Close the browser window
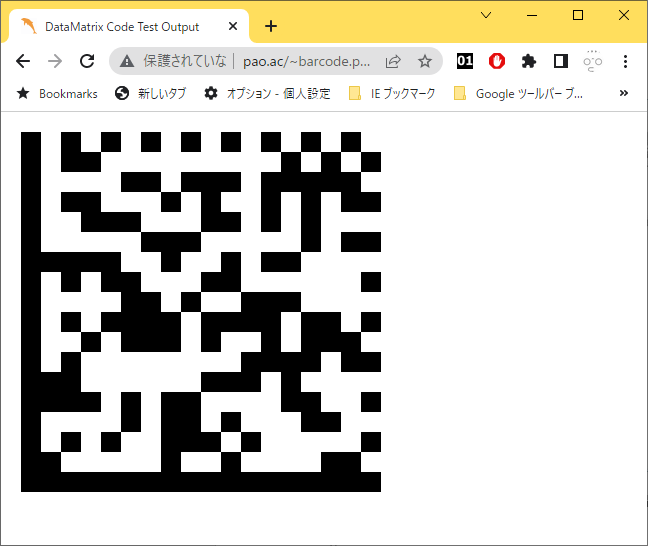Screen dimensions: 648x546 click(x=624, y=15)
